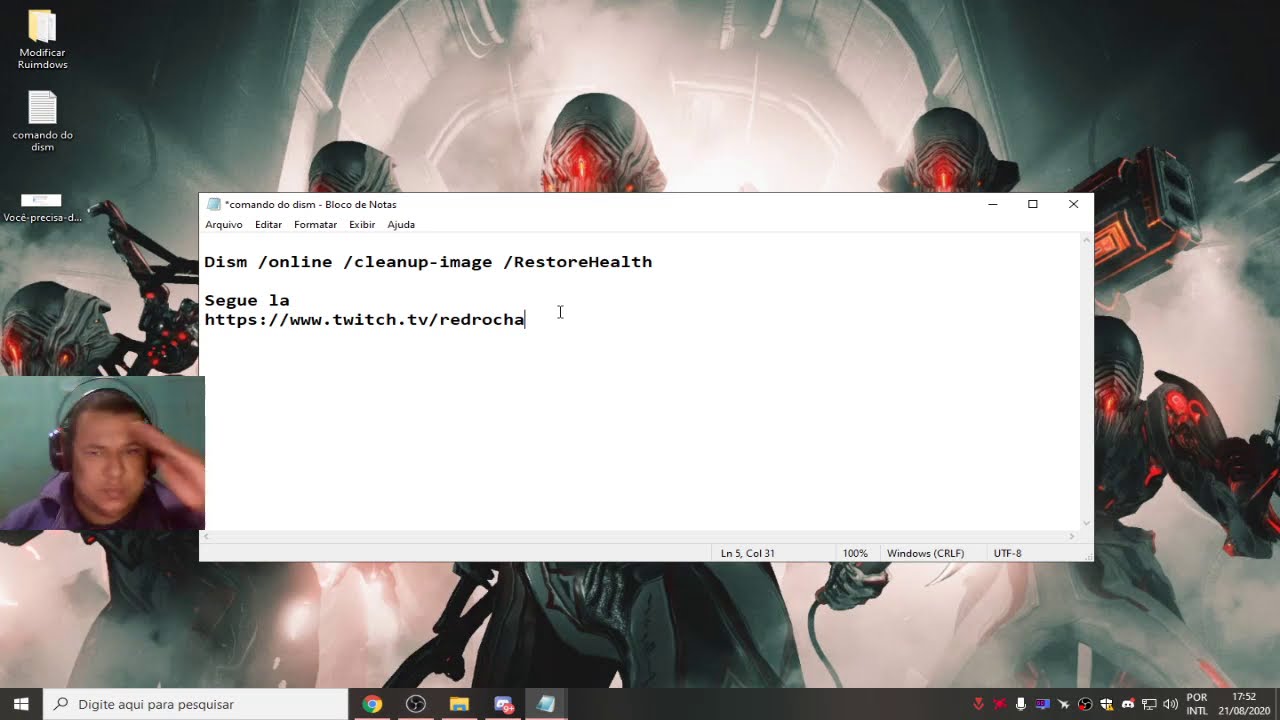Image resolution: width=1280 pixels, height=720 pixels.
Task: Open the clock showing 17:52 21/08/2020
Action: tap(1244, 704)
